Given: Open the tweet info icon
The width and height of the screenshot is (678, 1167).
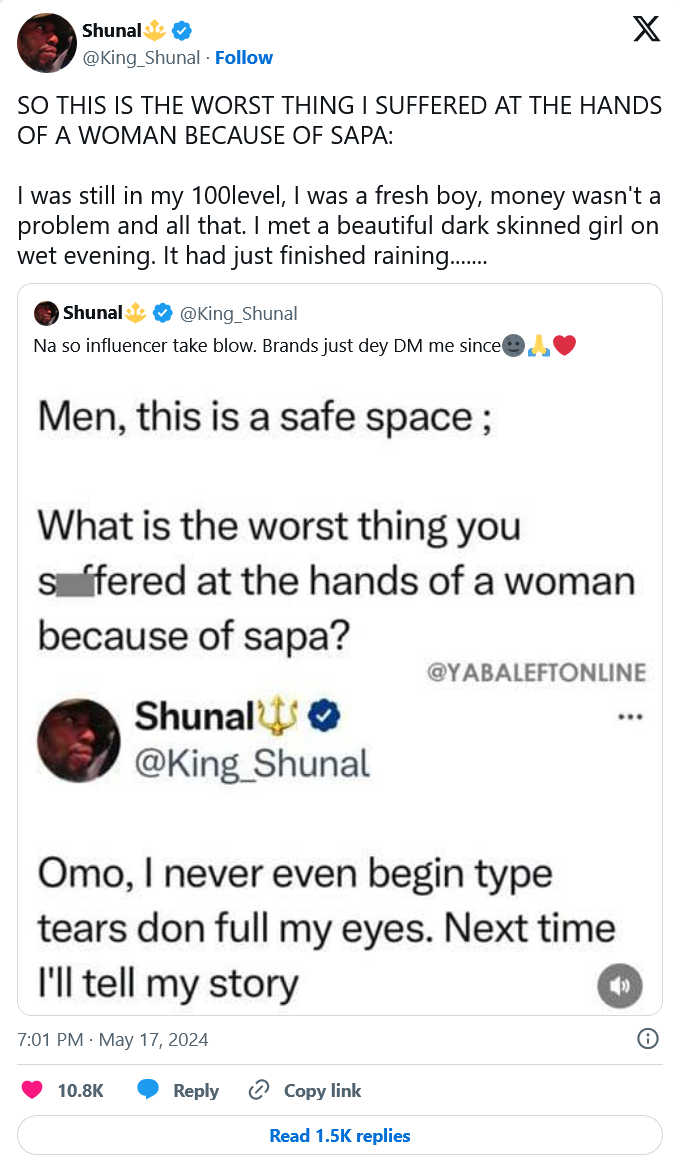Looking at the screenshot, I should 647,1039.
